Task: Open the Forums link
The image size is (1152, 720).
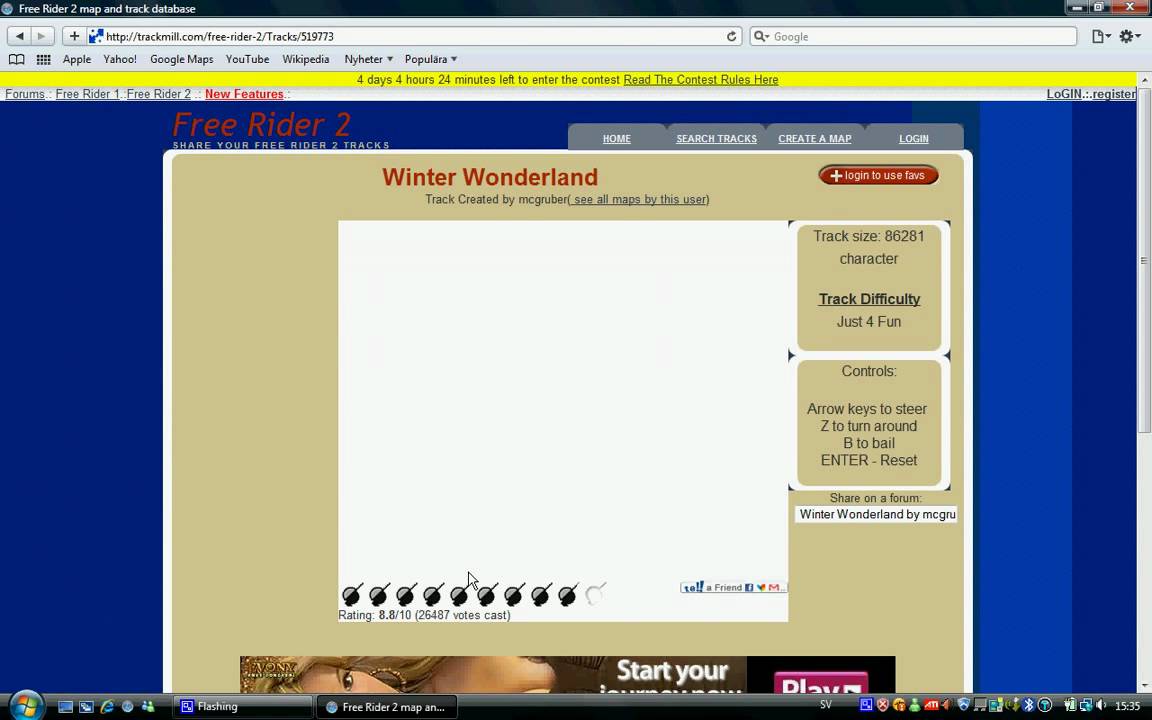Action: click(24, 94)
